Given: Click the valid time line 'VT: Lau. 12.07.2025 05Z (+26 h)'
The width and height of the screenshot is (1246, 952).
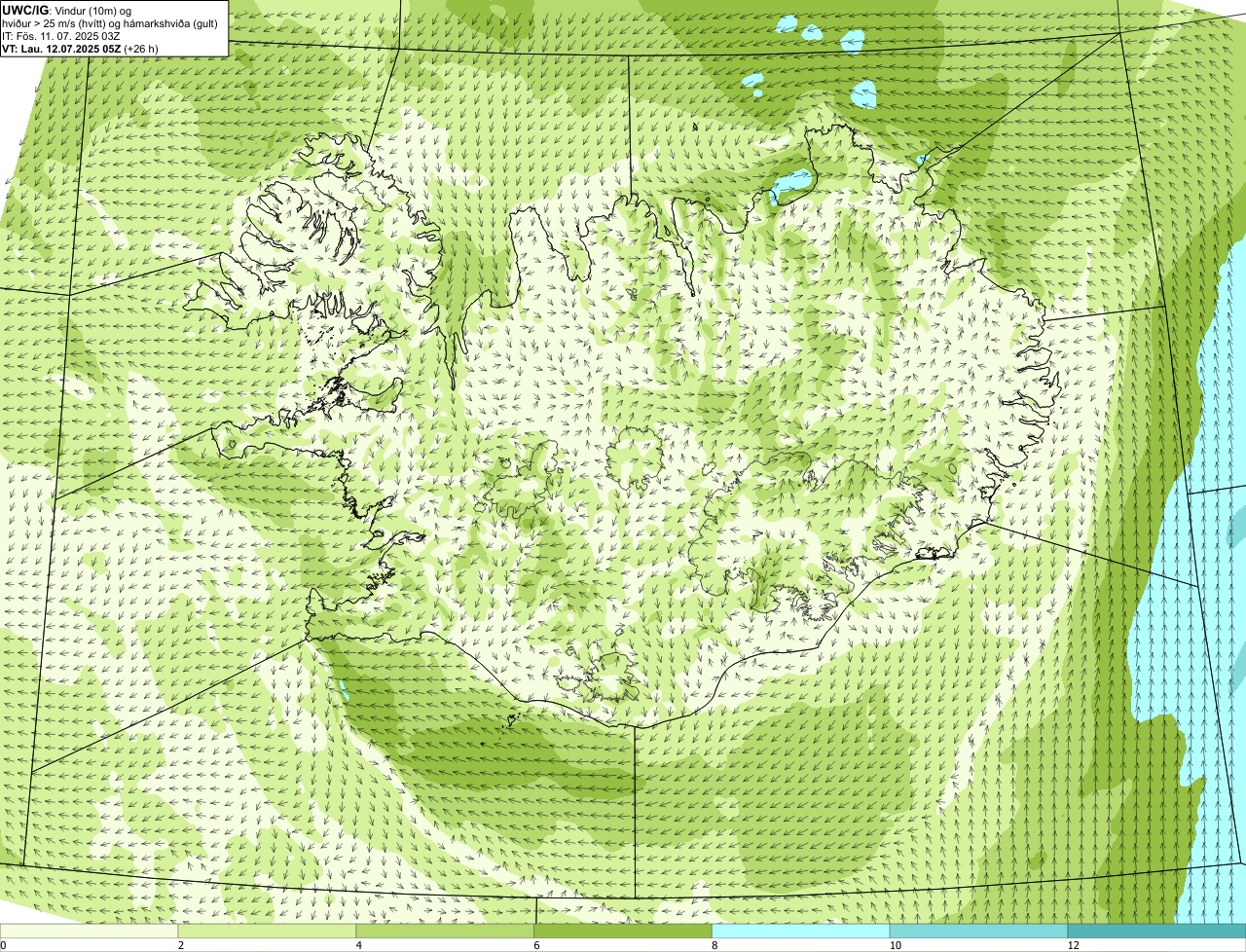Looking at the screenshot, I should pos(81,48).
